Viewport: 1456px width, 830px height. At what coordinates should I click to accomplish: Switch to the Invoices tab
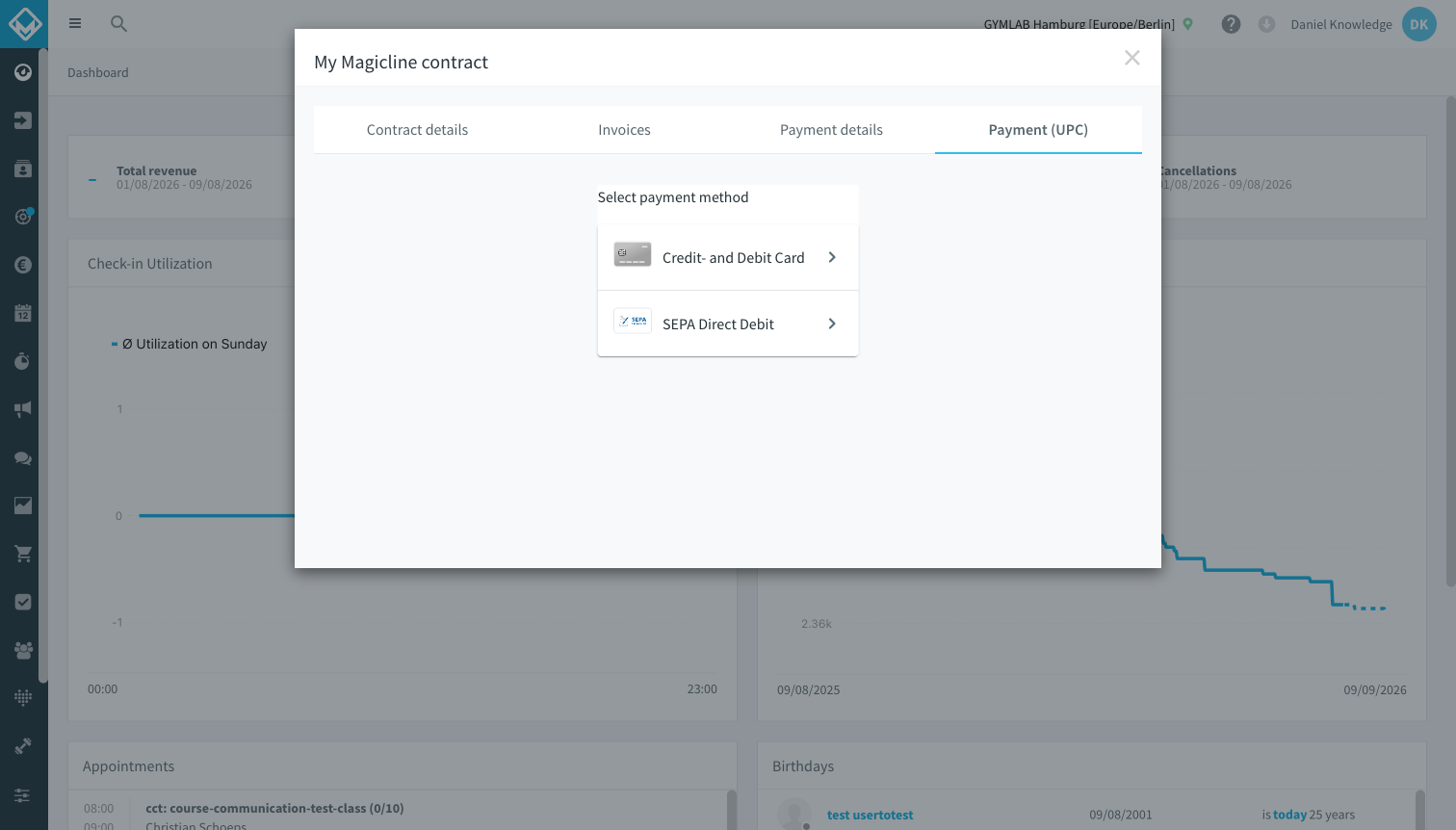tap(624, 130)
